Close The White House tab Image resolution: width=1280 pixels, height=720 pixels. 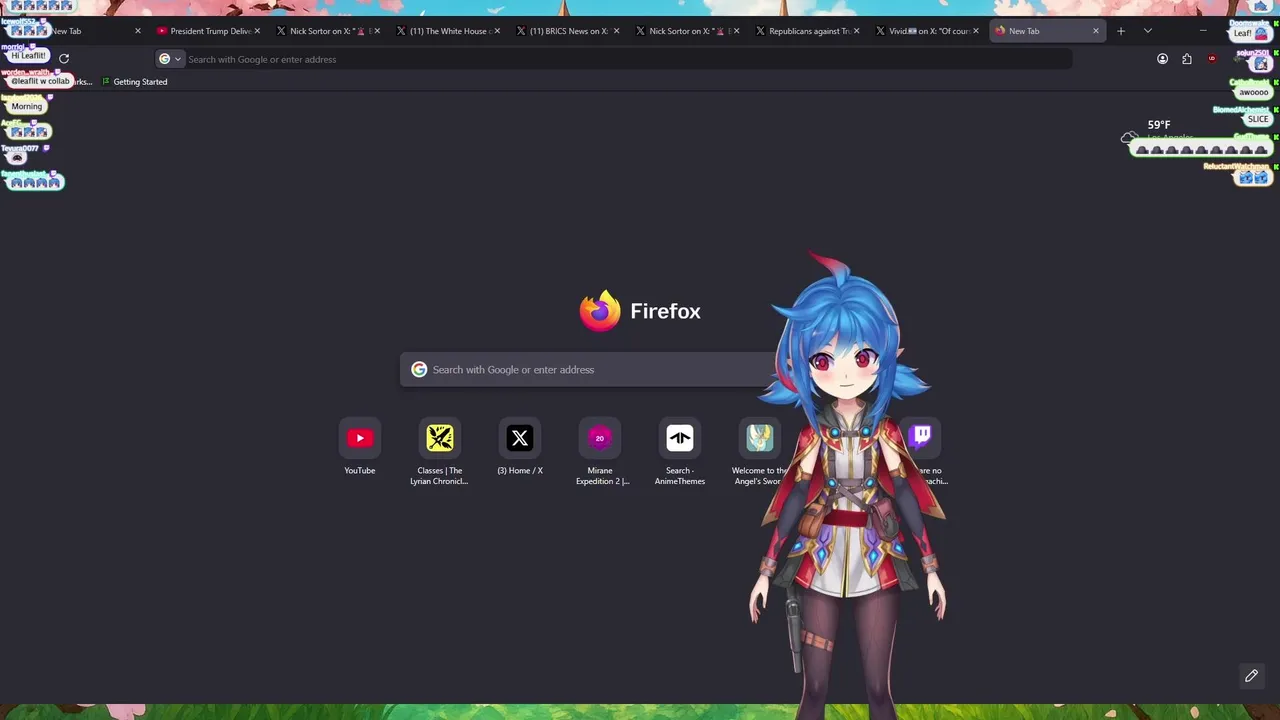497,31
